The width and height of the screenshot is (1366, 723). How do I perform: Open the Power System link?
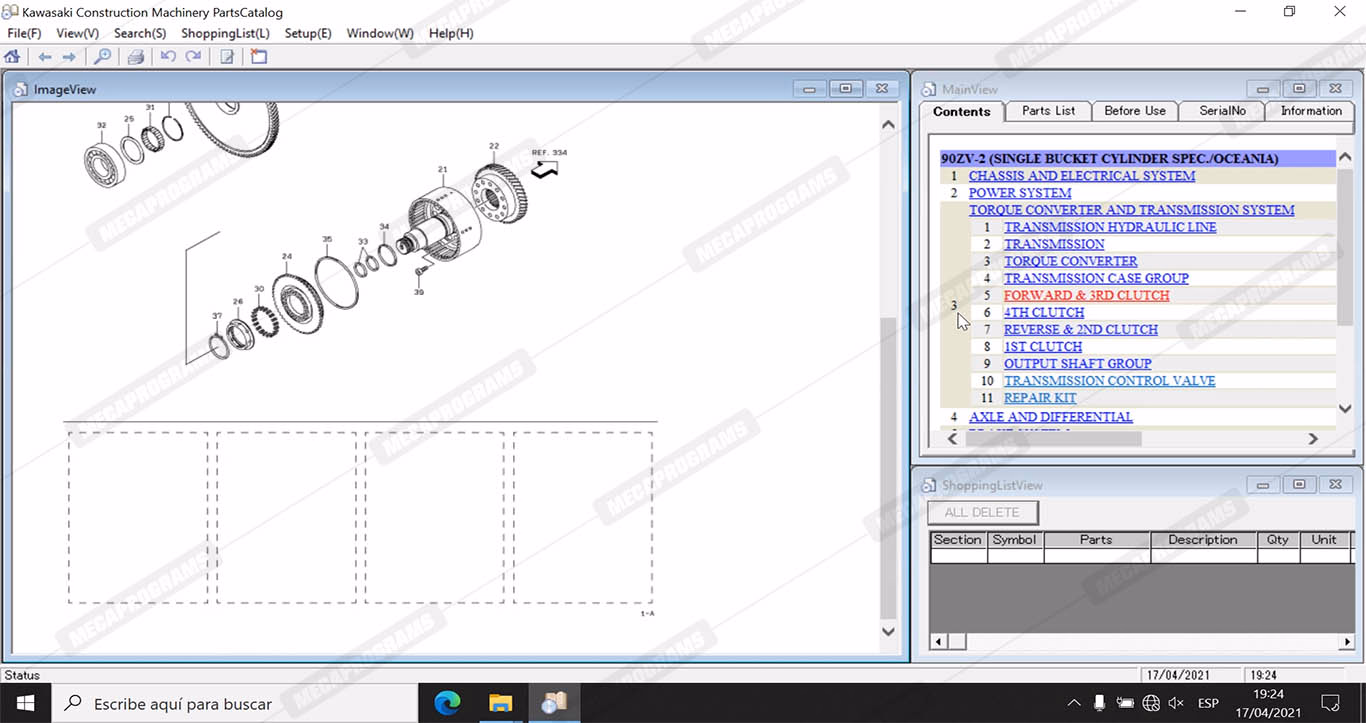tap(1019, 193)
